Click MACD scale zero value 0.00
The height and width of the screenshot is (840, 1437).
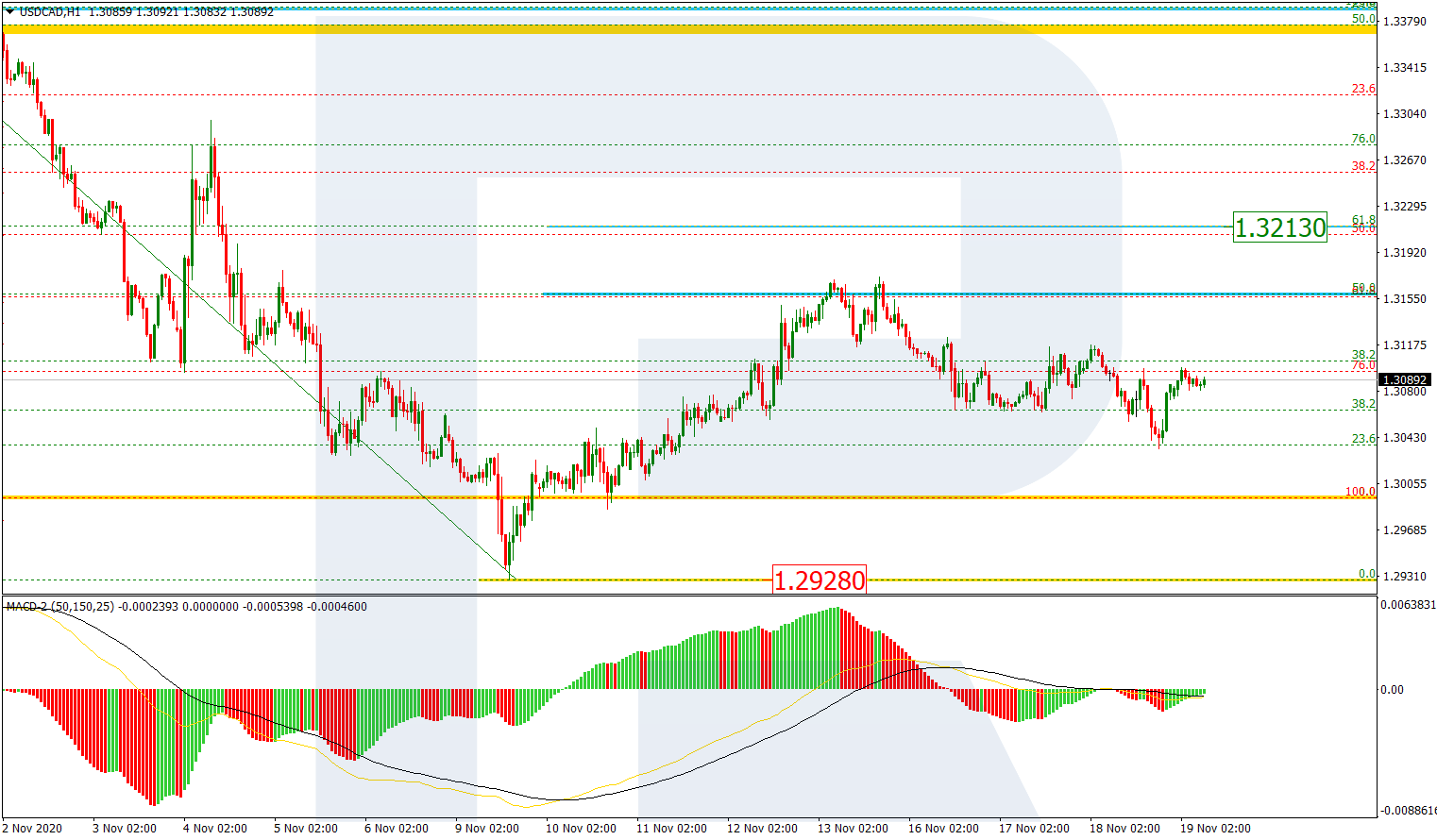[x=1393, y=690]
